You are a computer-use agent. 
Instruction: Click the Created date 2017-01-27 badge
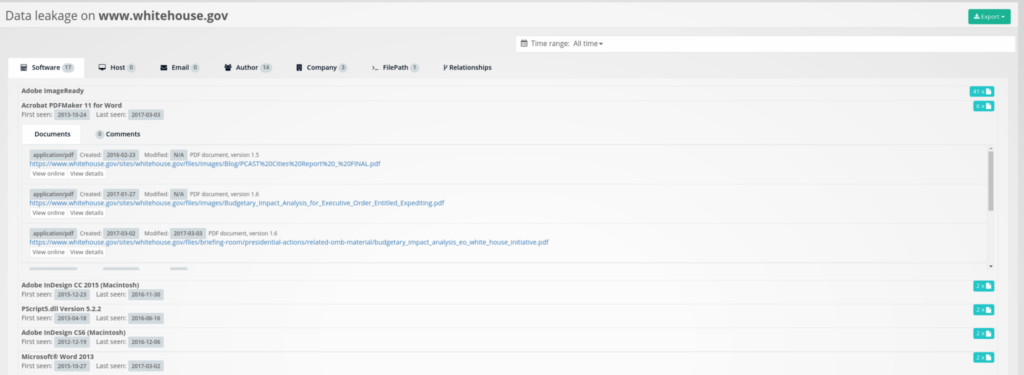click(121, 194)
